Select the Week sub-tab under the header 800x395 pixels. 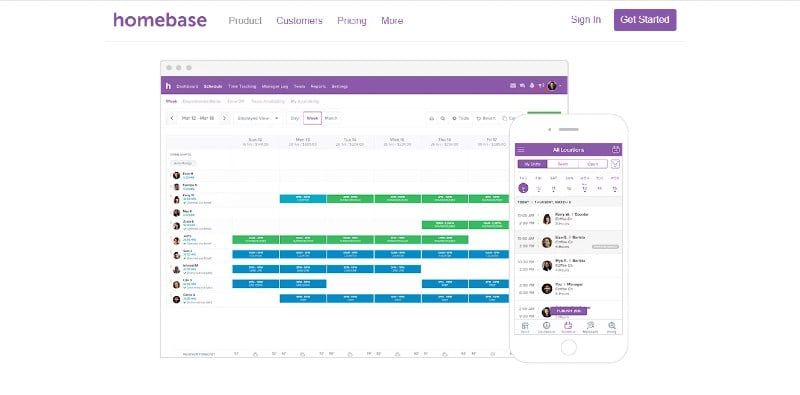click(x=171, y=101)
